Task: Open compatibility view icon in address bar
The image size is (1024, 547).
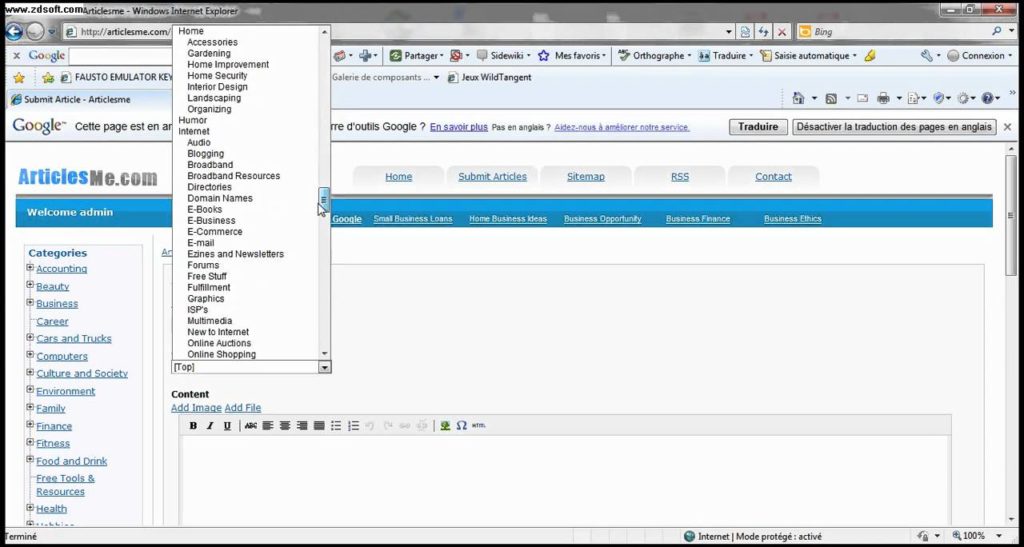Action: click(x=745, y=31)
